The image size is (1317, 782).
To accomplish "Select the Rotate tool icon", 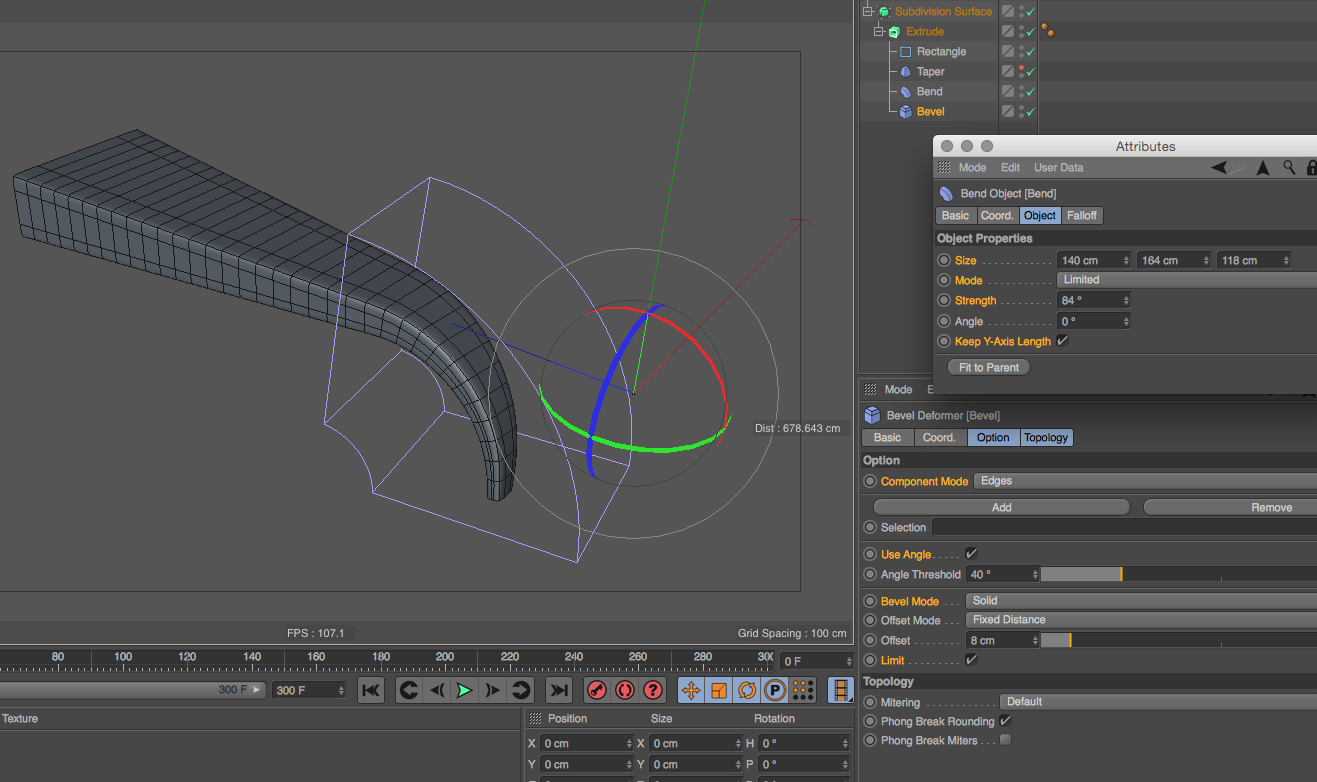I will [x=747, y=690].
